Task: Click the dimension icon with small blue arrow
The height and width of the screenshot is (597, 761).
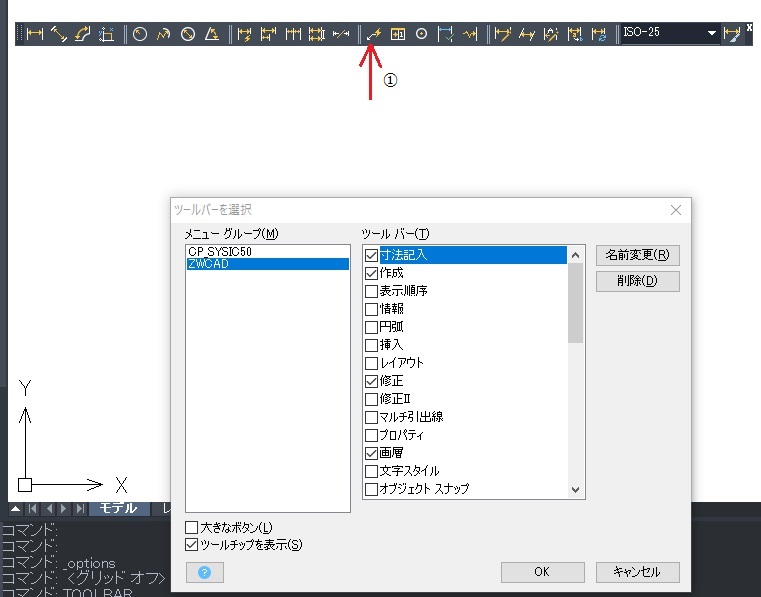Action: pyautogui.click(x=575, y=34)
